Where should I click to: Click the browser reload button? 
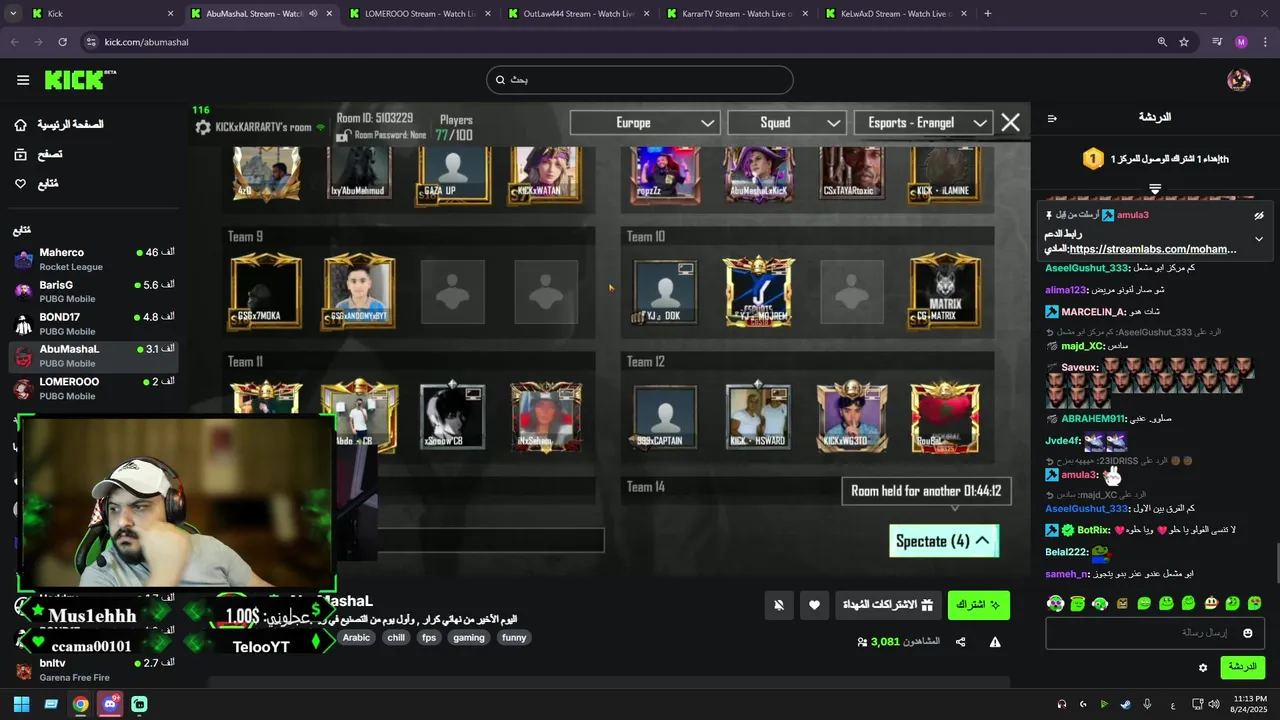coord(62,42)
